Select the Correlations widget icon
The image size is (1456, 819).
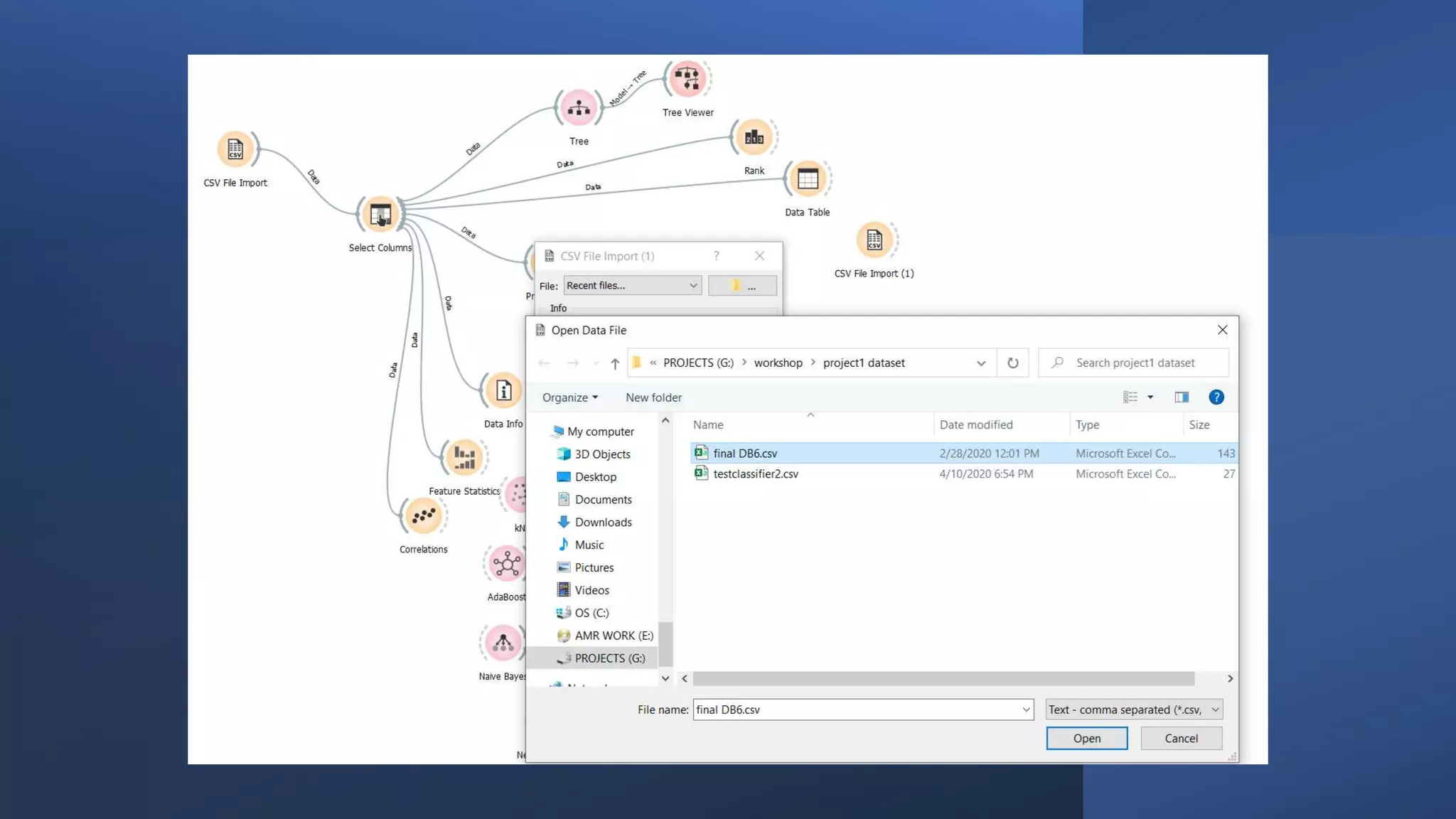(423, 516)
